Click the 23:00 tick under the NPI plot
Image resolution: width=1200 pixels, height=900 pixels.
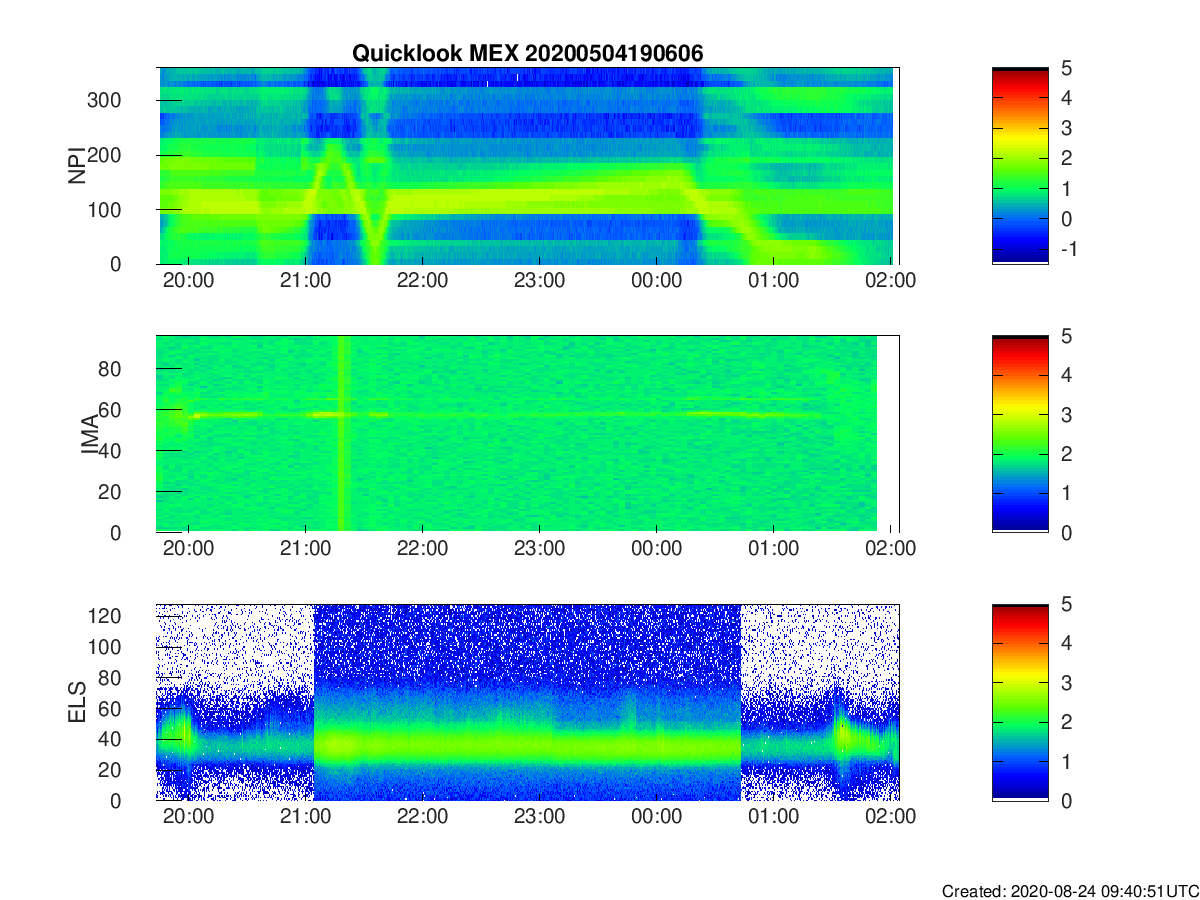click(x=539, y=281)
